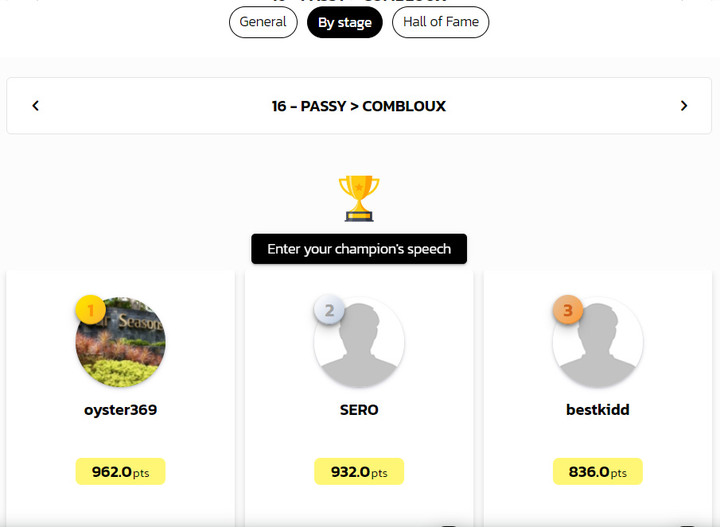Click the 962.0 pts score badge
The width and height of the screenshot is (720, 527).
point(120,471)
